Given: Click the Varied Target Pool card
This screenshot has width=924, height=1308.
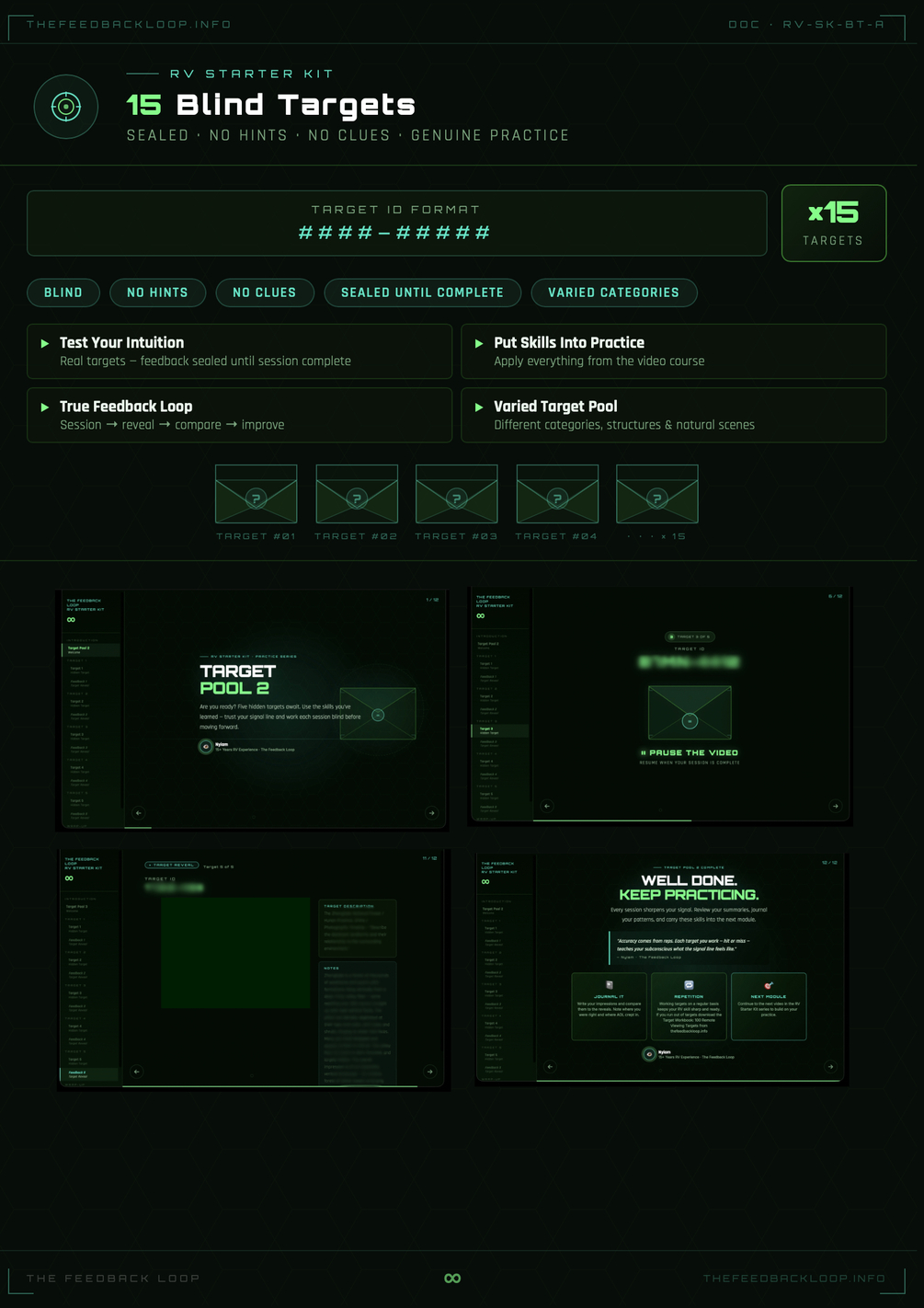Looking at the screenshot, I should point(674,415).
